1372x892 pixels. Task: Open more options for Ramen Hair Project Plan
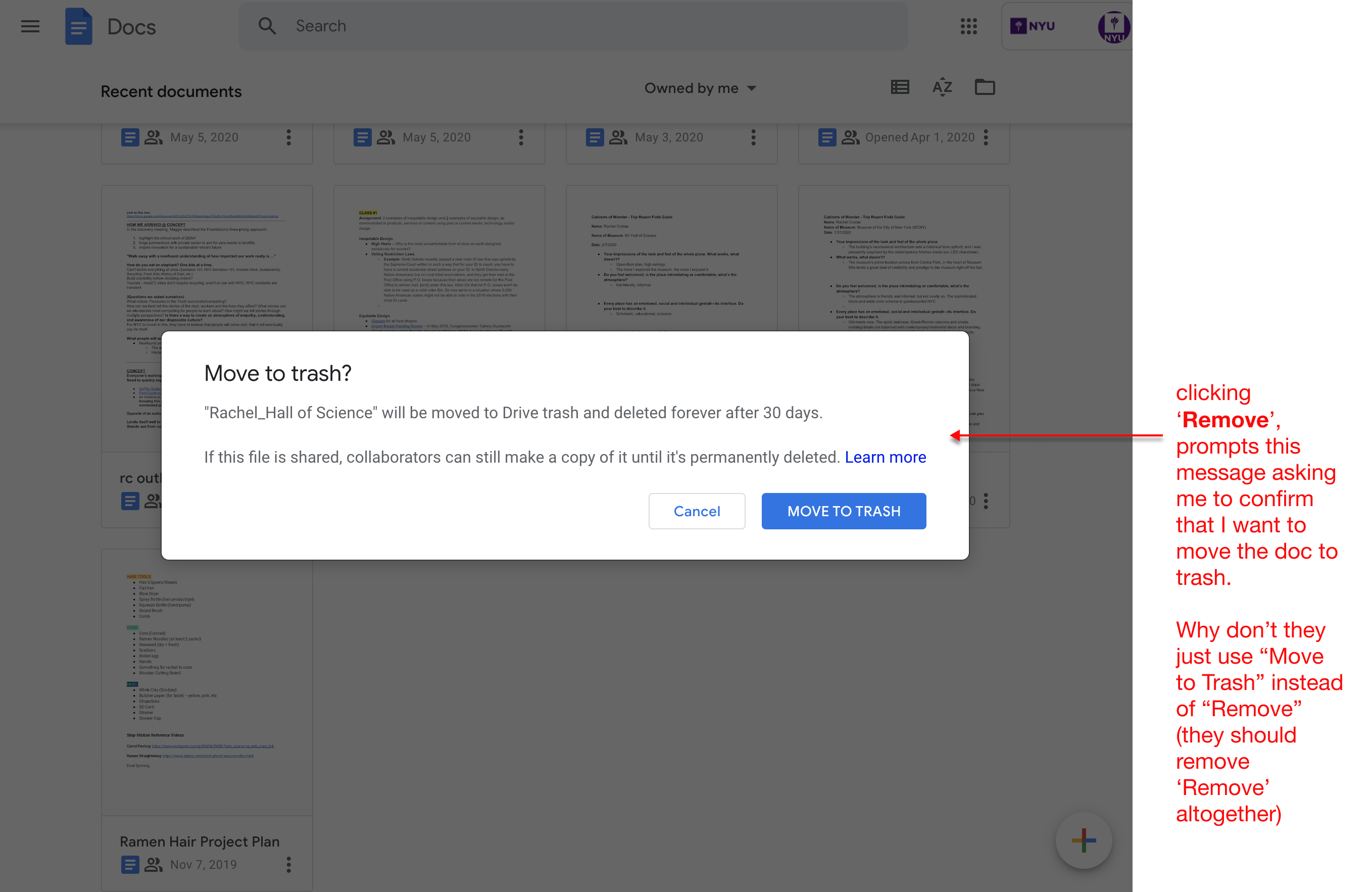coord(289,864)
